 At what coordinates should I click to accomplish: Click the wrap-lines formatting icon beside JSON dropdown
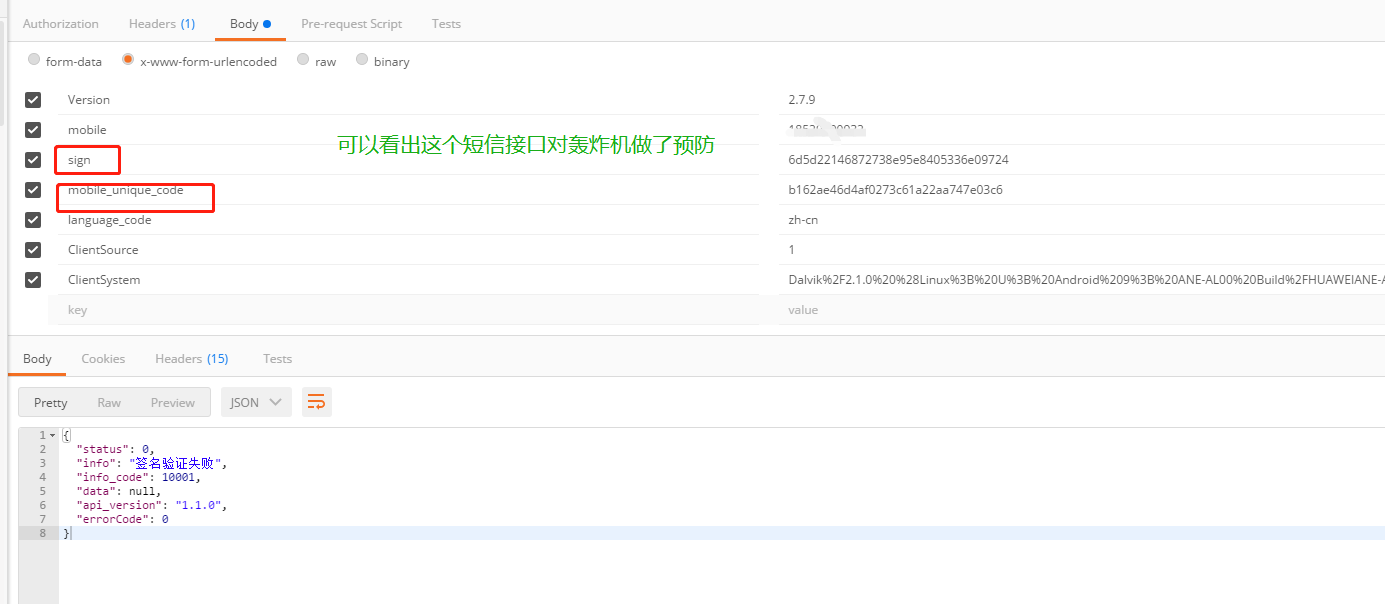(x=316, y=401)
